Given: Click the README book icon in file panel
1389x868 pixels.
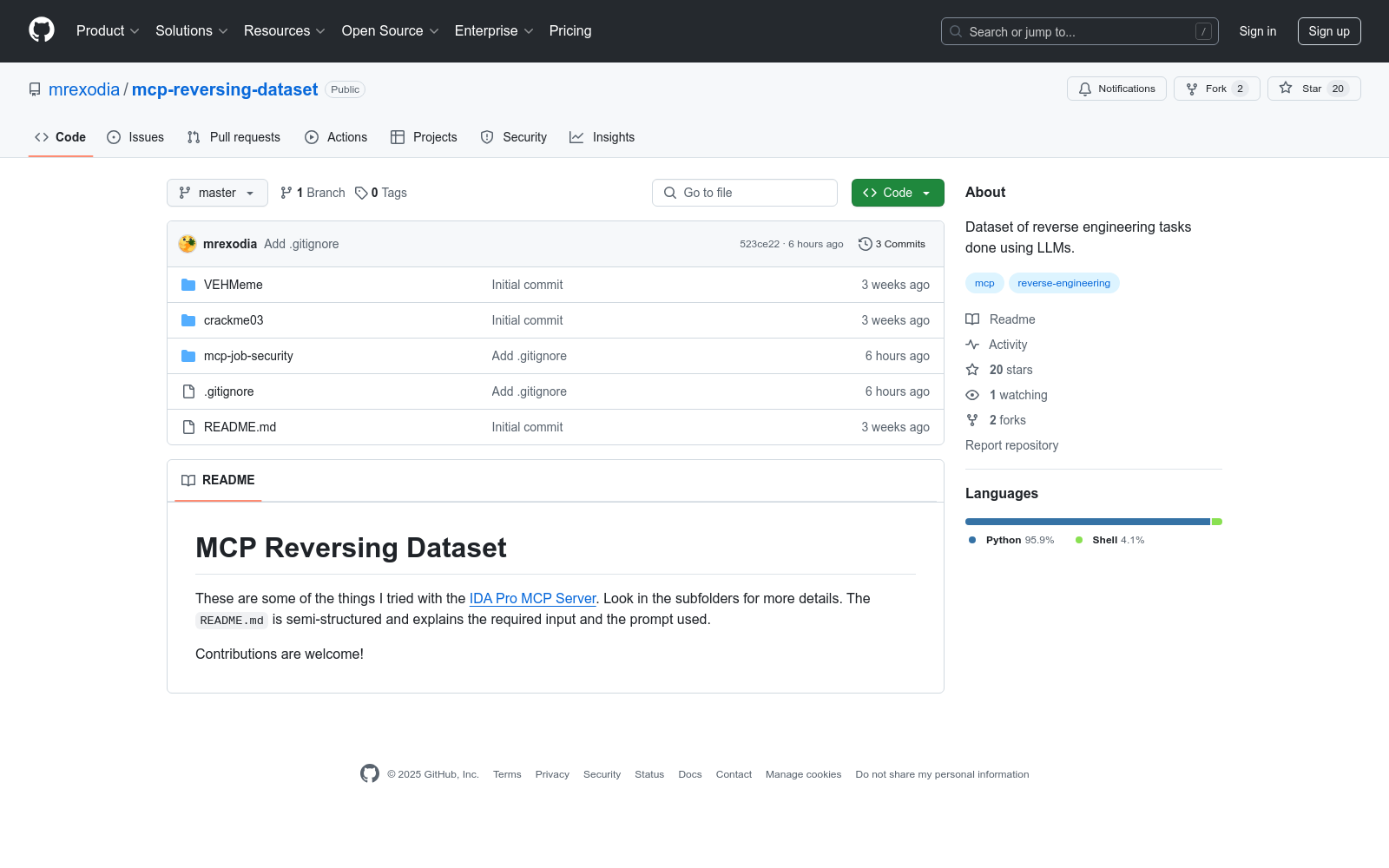Looking at the screenshot, I should tap(188, 480).
